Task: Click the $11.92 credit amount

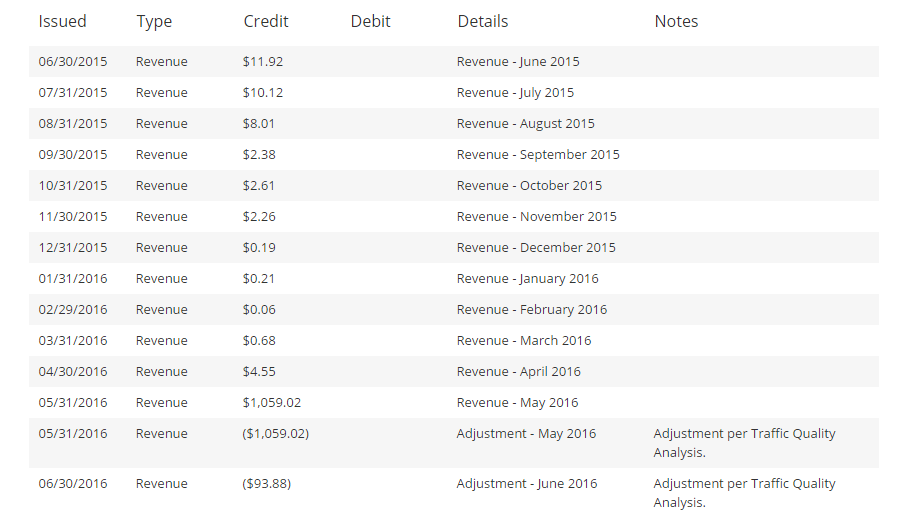Action: [x=262, y=61]
